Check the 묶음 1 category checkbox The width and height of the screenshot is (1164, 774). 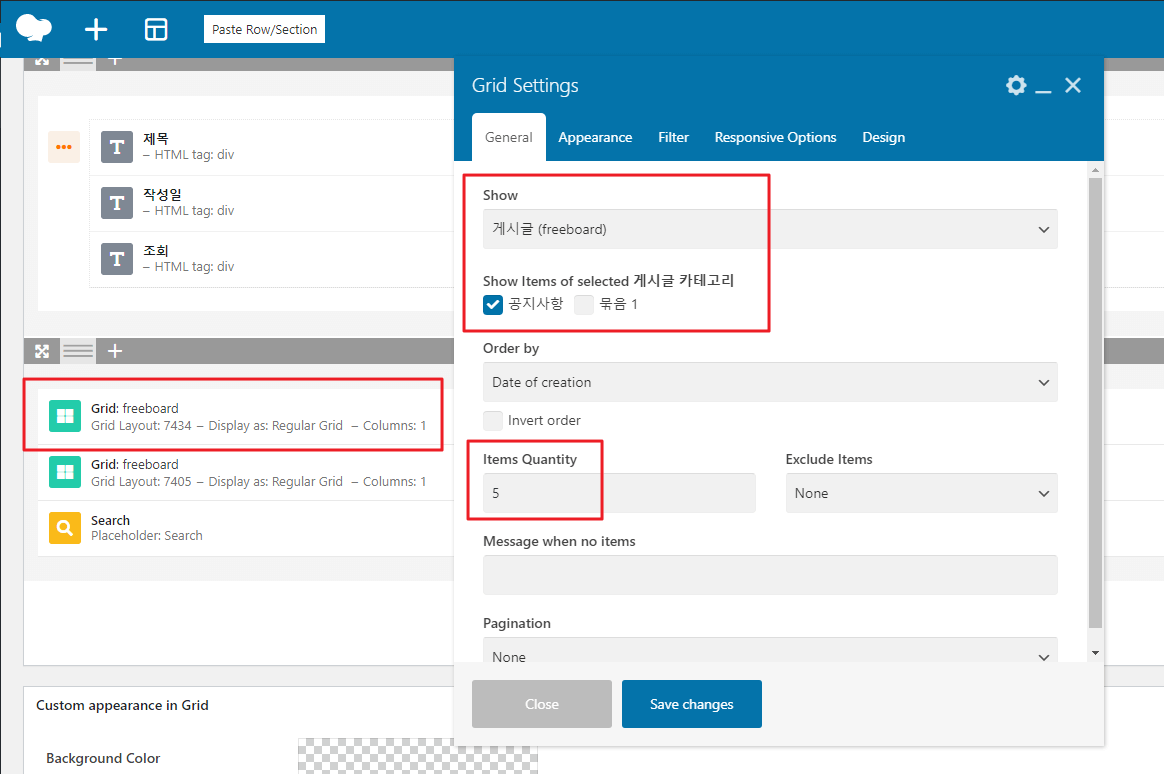[583, 304]
